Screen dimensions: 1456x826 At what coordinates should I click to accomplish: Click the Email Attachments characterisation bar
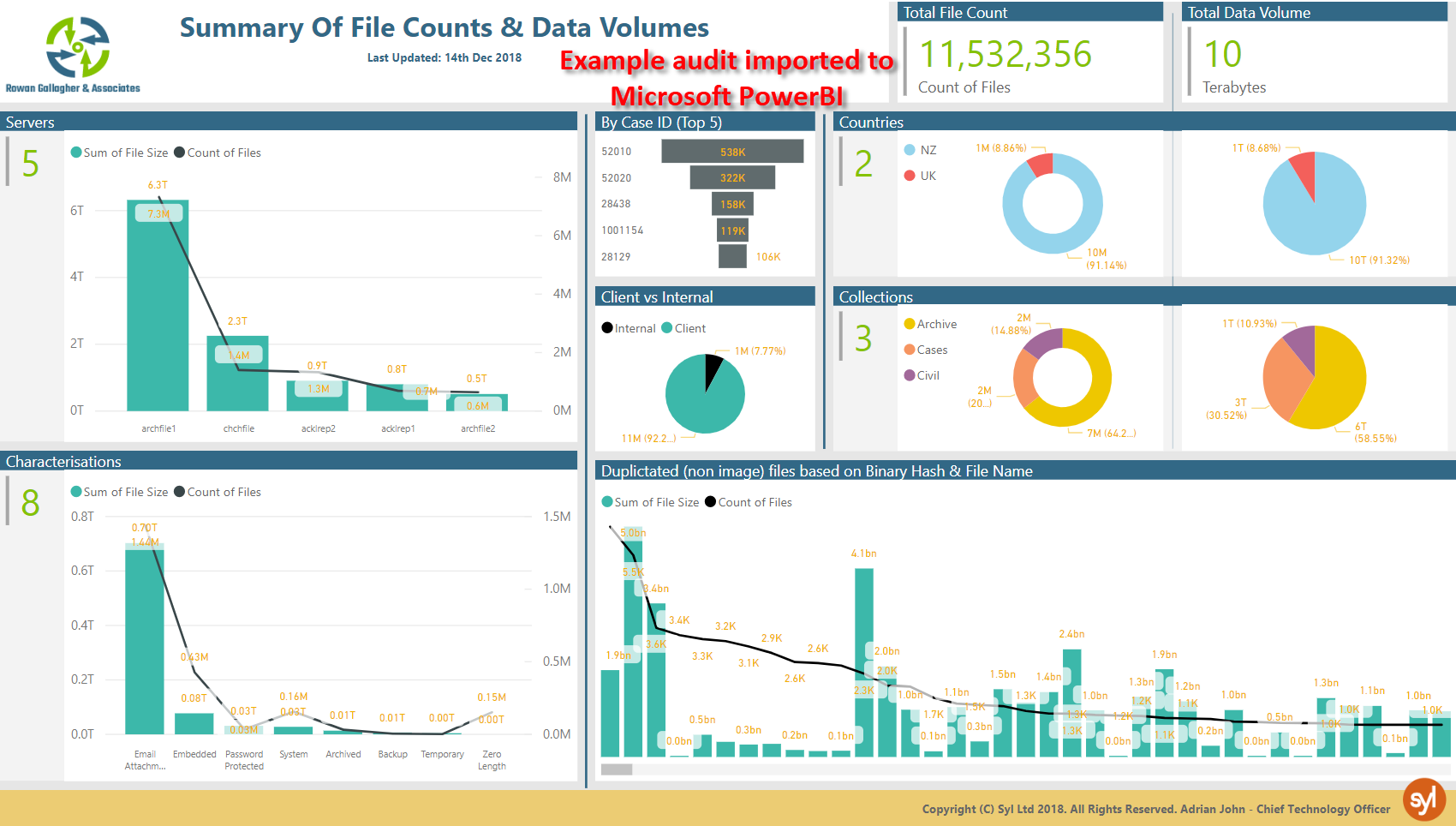pos(145,638)
